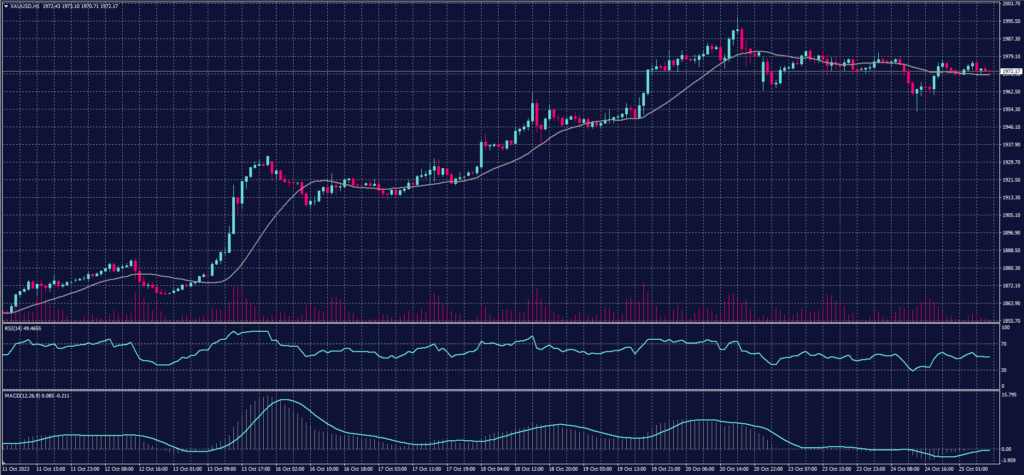The image size is (1024, 475).
Task: Click the divider between RSI and MACD panels
Action: (x=500, y=390)
